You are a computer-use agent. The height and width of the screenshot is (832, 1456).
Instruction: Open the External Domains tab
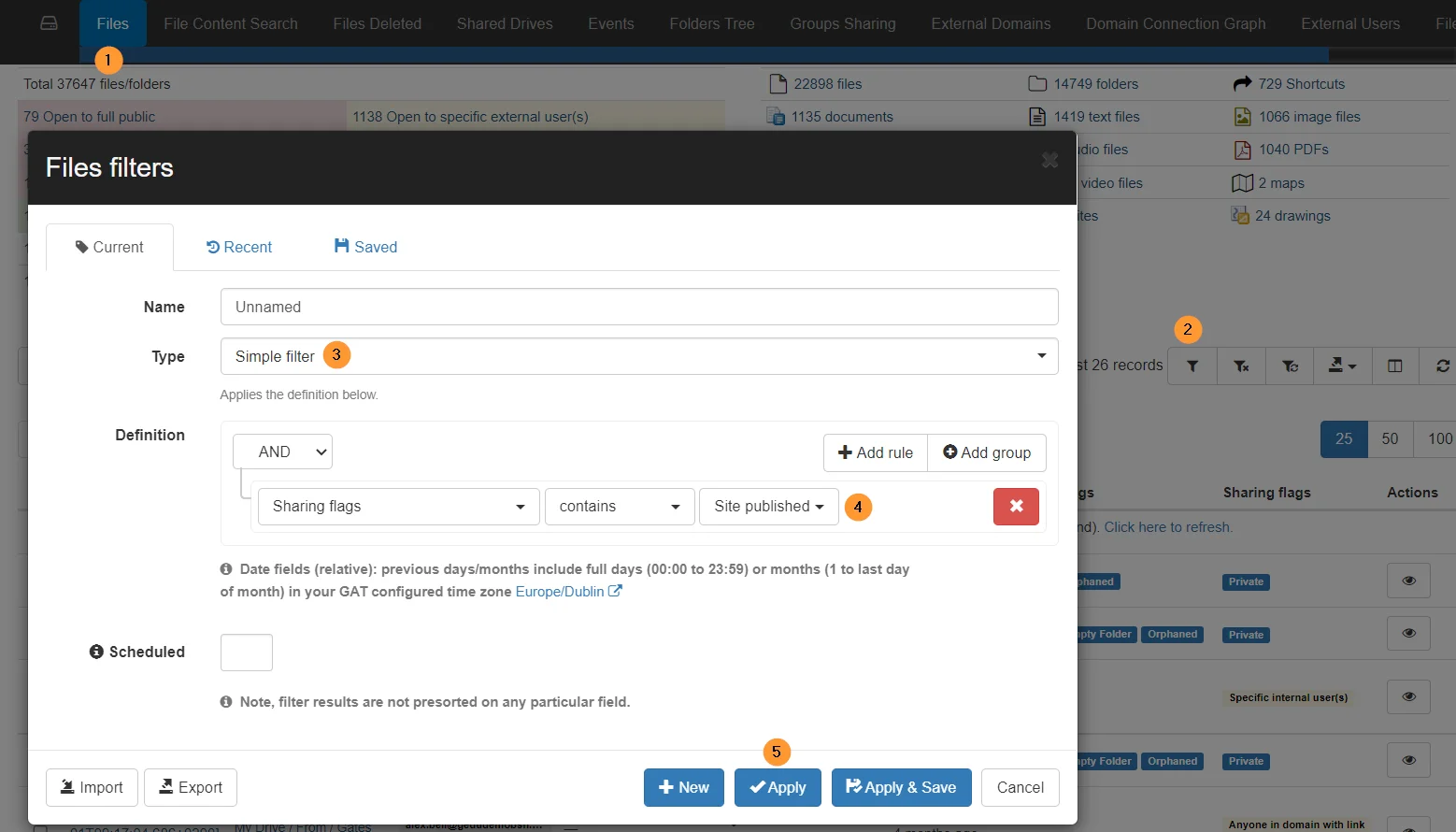tap(991, 23)
